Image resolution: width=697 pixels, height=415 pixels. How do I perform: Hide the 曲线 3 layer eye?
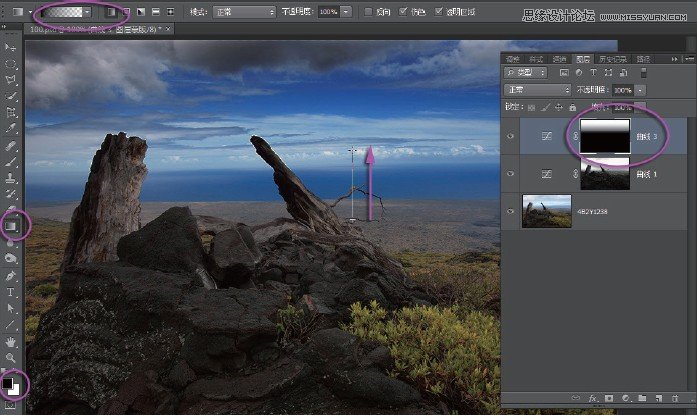(510, 136)
